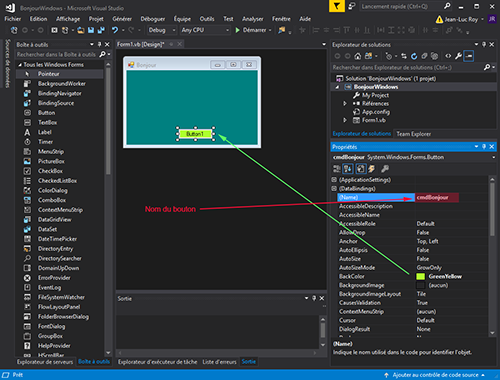Click Home icon in Solution Explorer toolbar

click(x=358, y=56)
